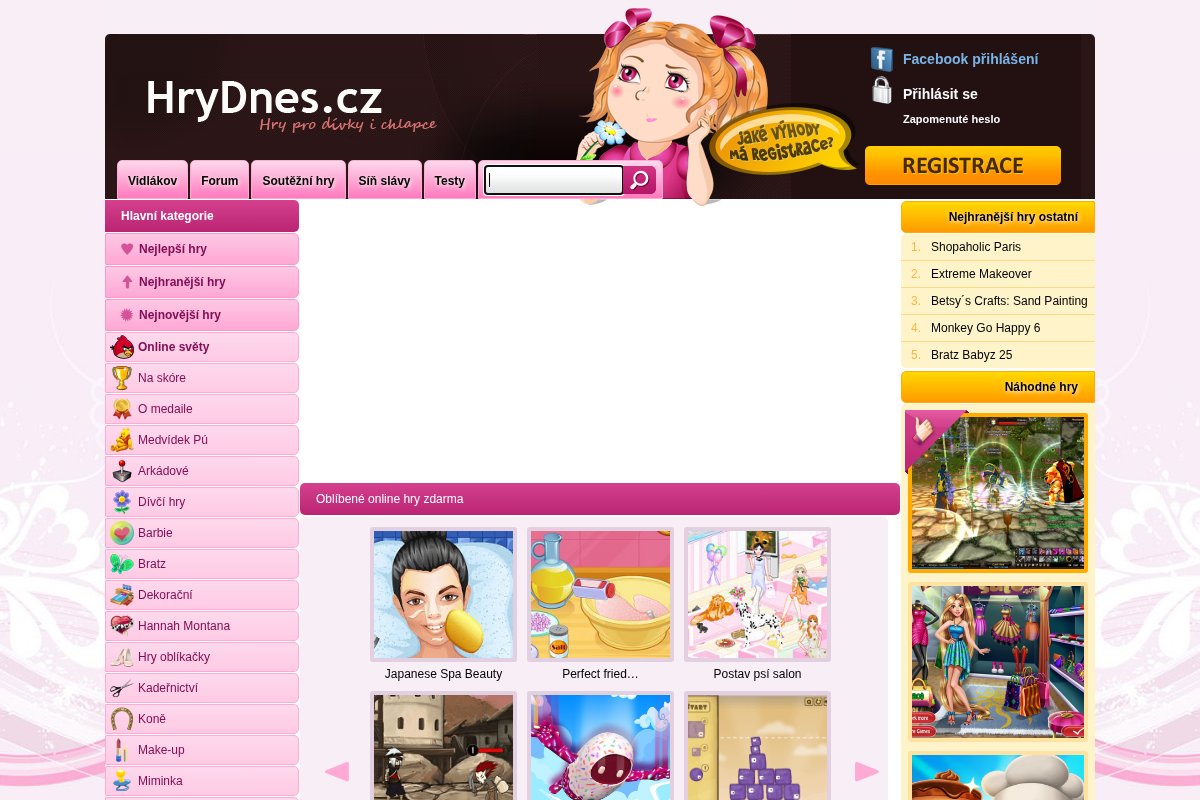The image size is (1200, 800).
Task: Click the starburst icon beside Nejnovější hry
Action: (127, 315)
